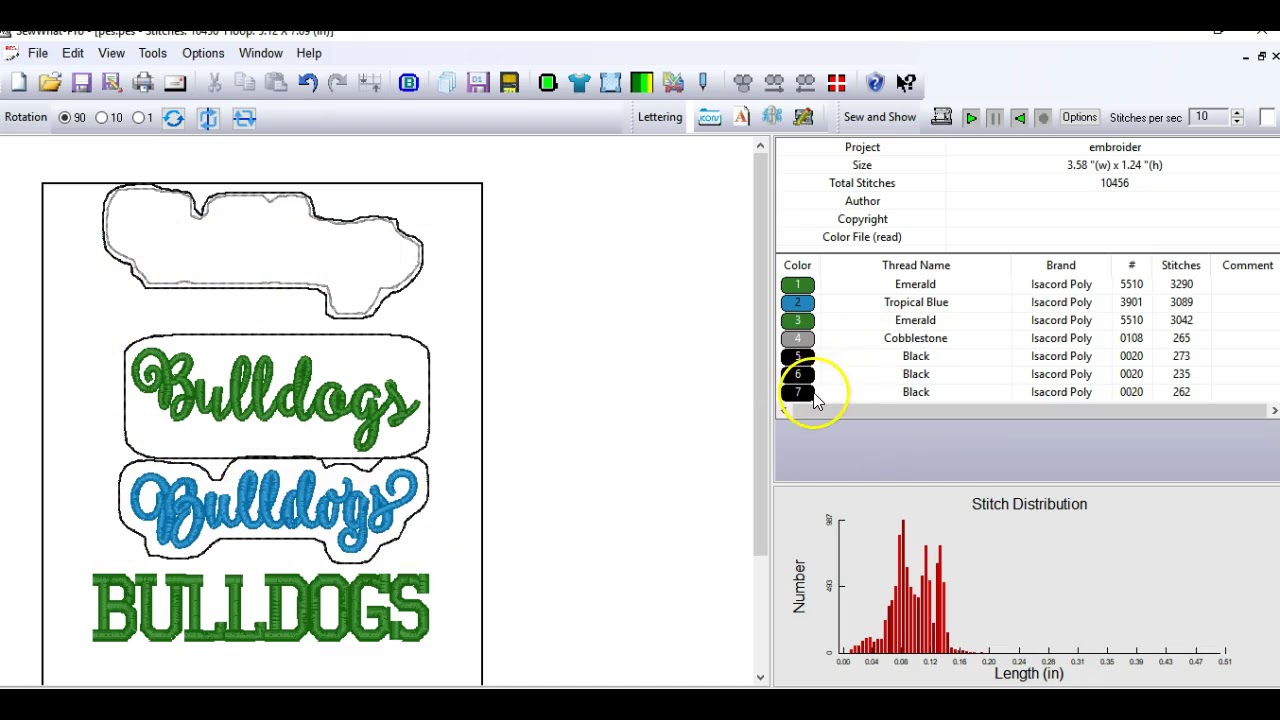Open the Tools menu
The width and height of the screenshot is (1280, 720).
152,53
